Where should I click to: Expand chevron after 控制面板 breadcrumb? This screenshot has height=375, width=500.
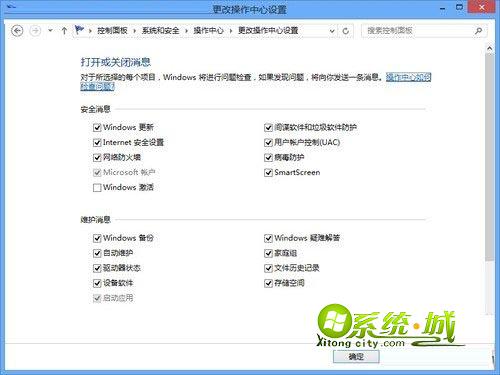(135, 31)
